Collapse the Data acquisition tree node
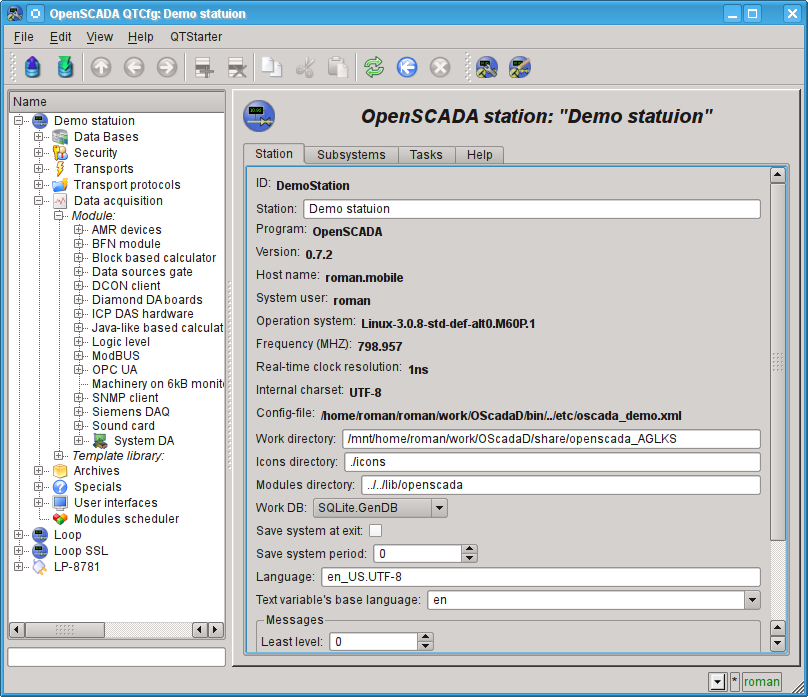The width and height of the screenshot is (808, 697). click(38, 201)
